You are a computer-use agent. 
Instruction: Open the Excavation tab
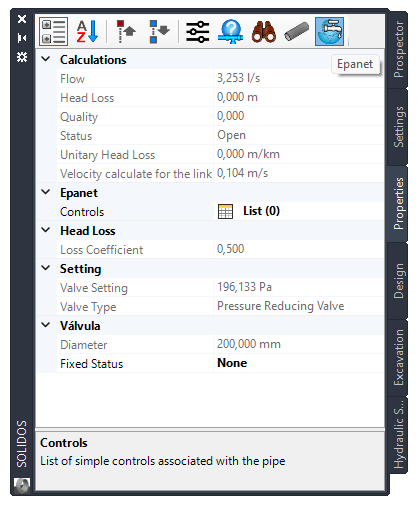[398, 358]
